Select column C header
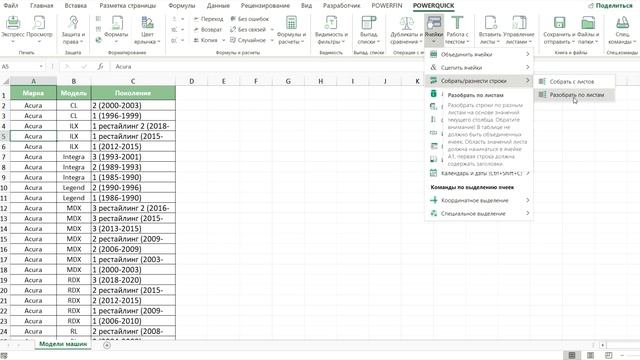This screenshot has width=640, height=360. (133, 81)
